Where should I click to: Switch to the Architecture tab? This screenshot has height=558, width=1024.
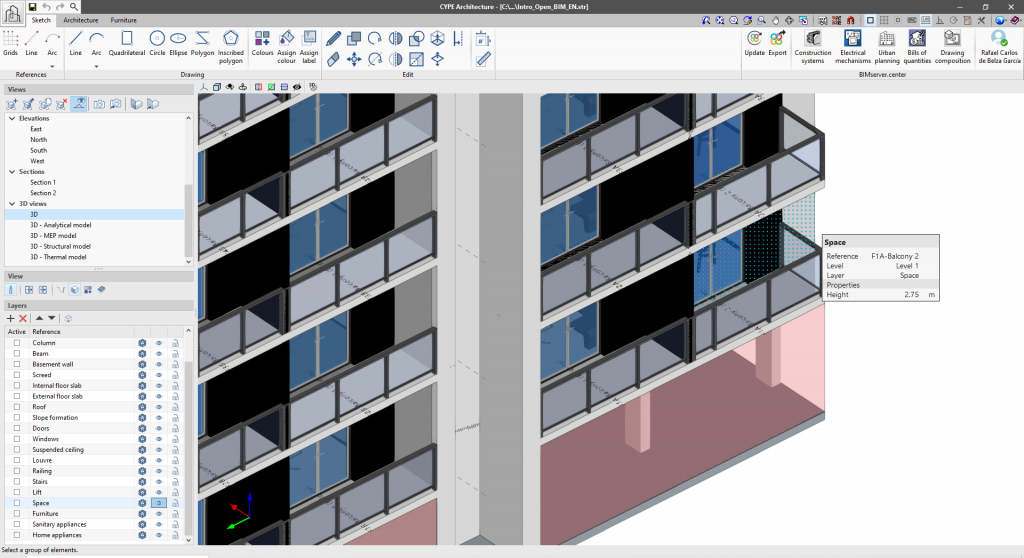click(81, 19)
